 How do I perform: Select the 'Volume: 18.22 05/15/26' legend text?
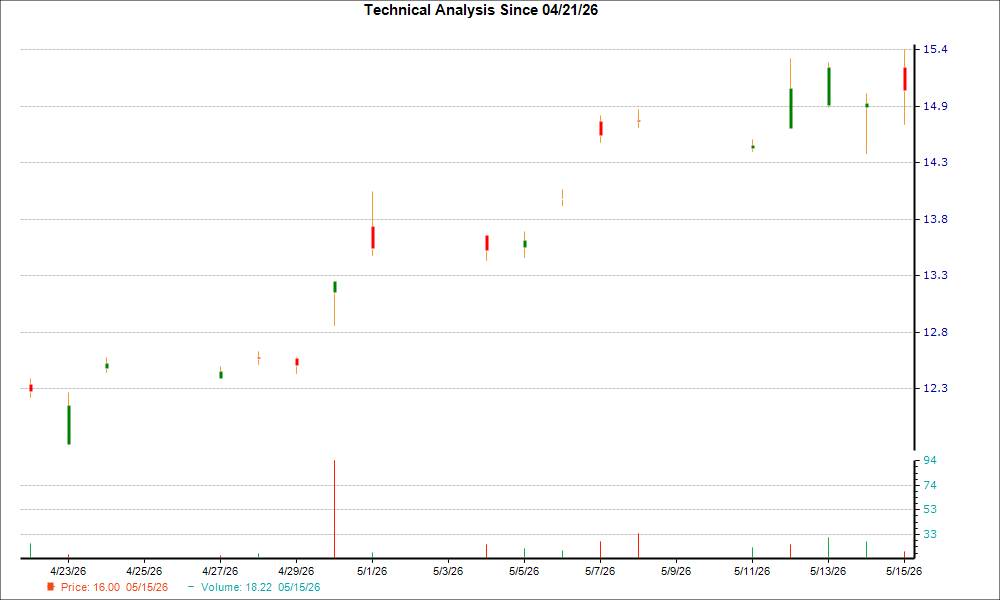pos(260,587)
